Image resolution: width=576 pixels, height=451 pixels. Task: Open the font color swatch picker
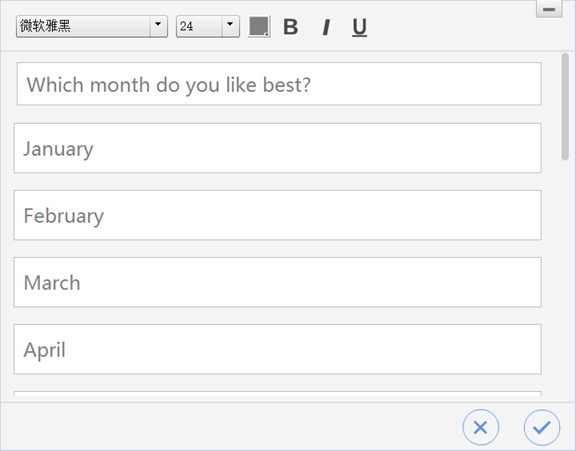[259, 26]
